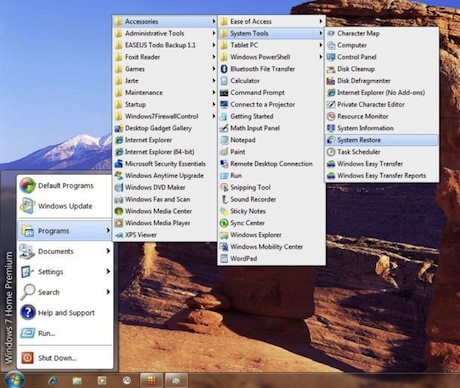Select the System Tools folder entry

pos(271,33)
